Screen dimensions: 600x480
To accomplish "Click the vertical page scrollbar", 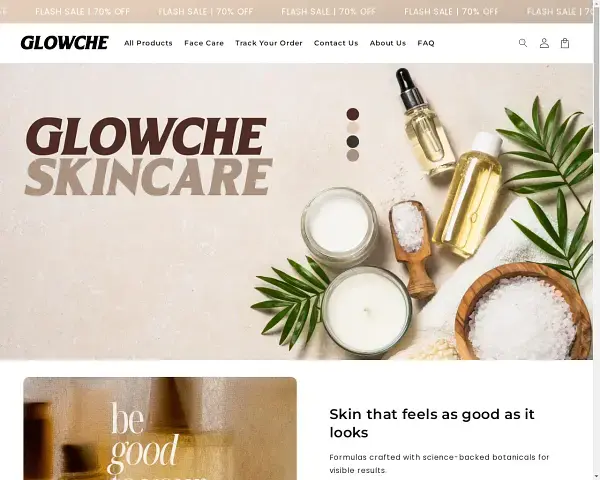I will 596,240.
